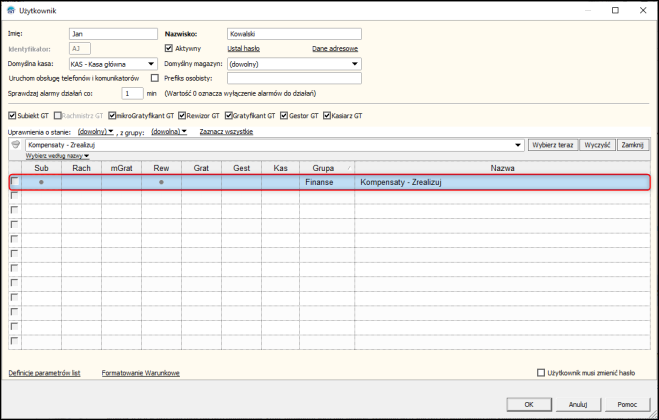This screenshot has height=420, width=659.
Task: Click into the Nazwisko field
Action: (294, 34)
